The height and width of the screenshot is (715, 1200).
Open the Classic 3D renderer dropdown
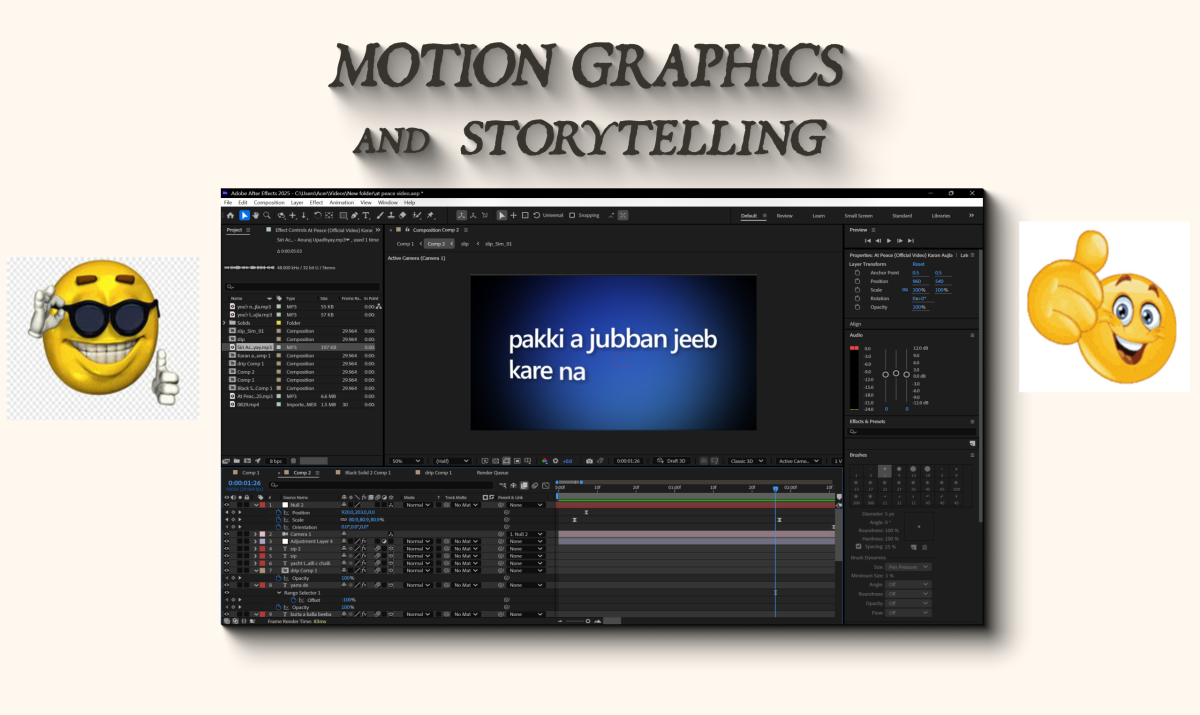745,461
